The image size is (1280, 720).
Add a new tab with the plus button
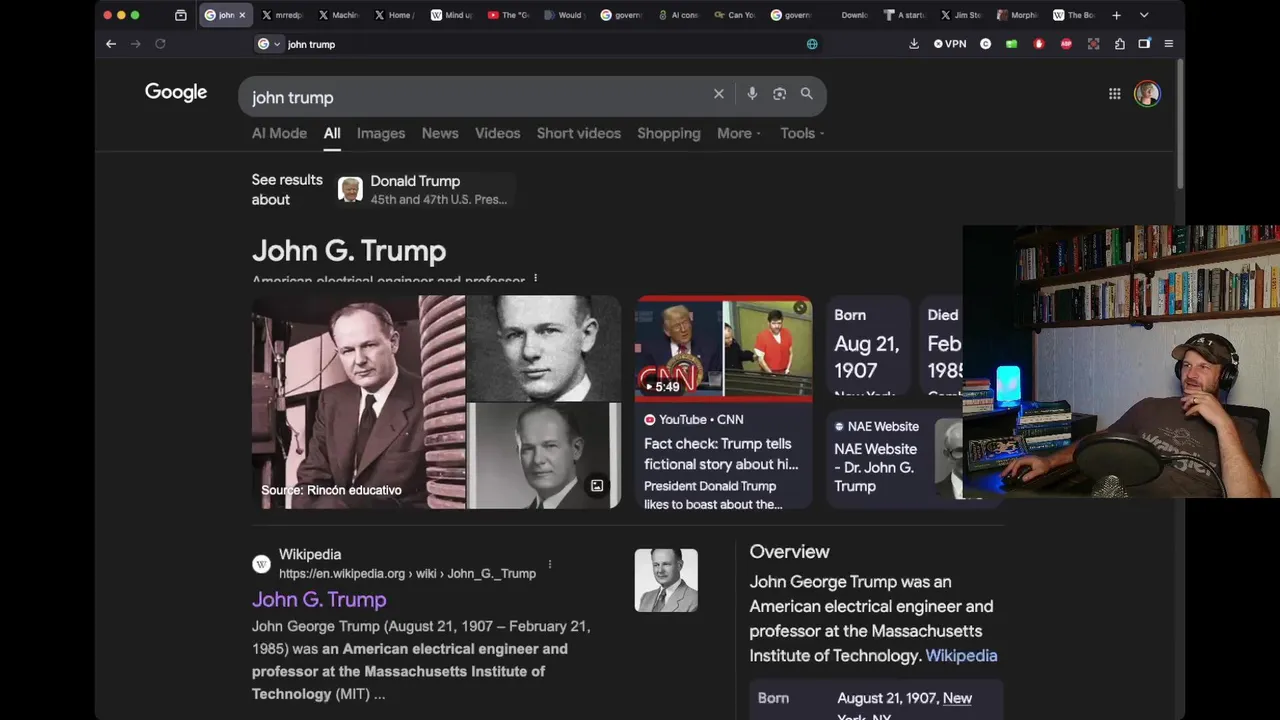pos(1116,15)
